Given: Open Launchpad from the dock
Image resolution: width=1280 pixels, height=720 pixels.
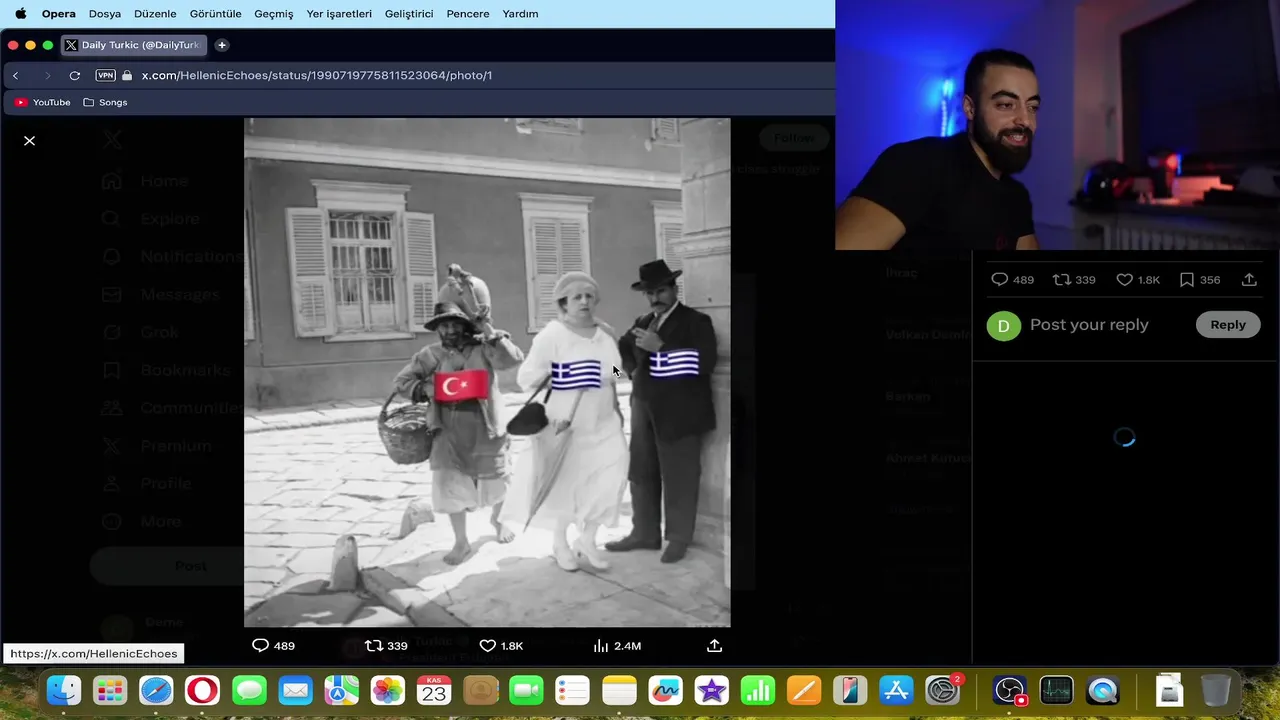Looking at the screenshot, I should click(x=110, y=690).
